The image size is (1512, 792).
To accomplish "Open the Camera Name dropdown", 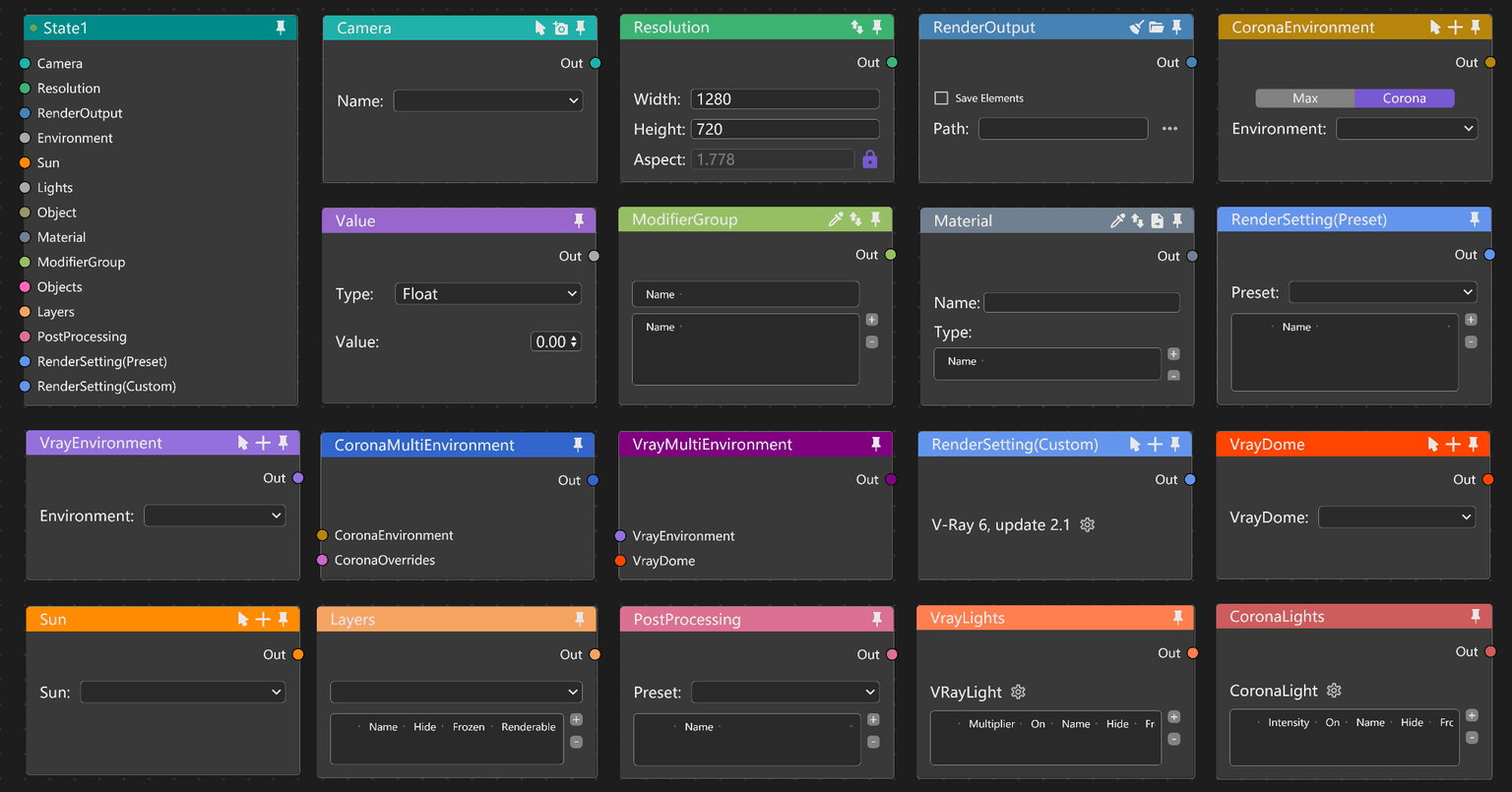I will tap(488, 100).
